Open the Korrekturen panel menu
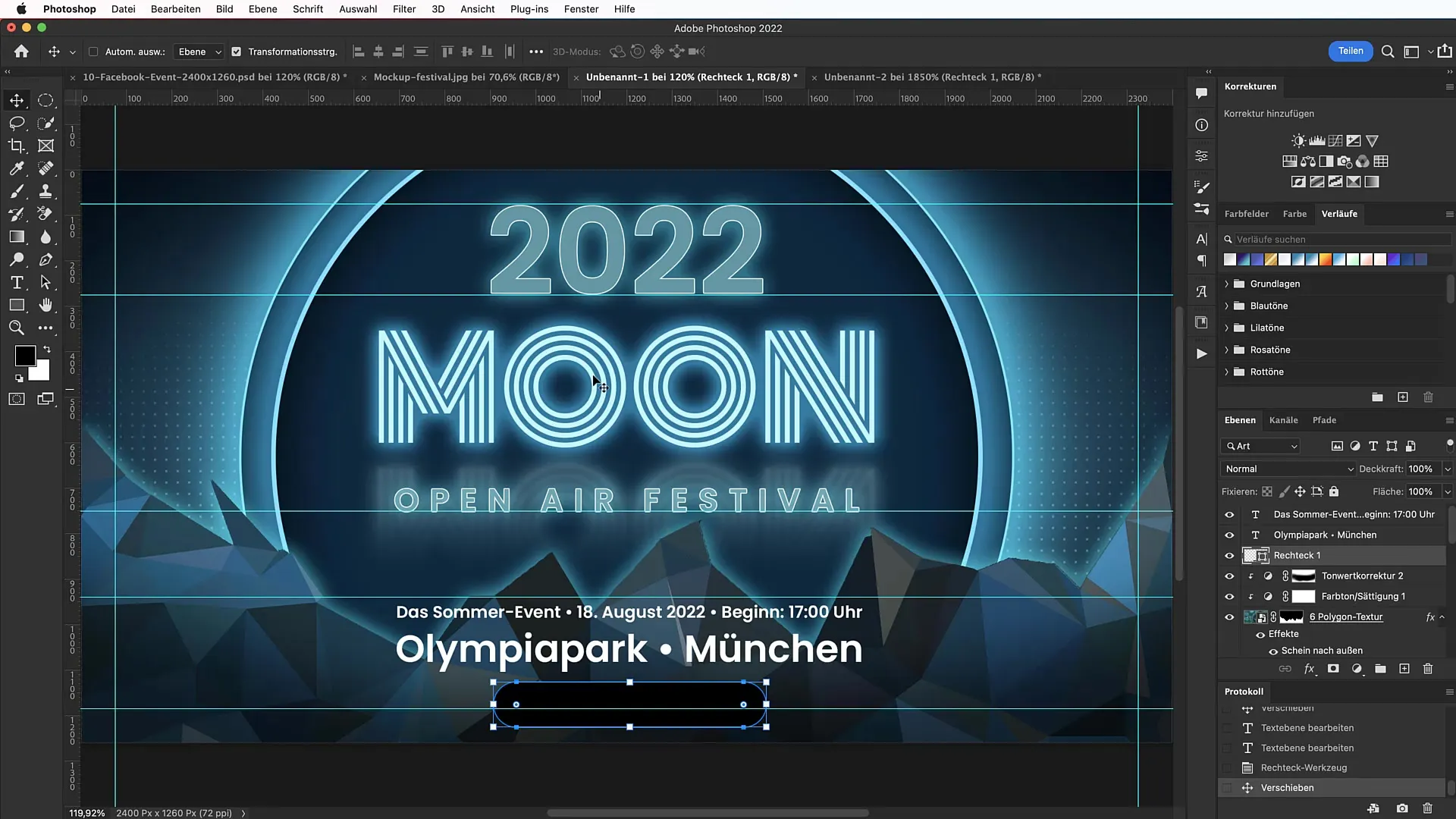Viewport: 1456px width, 819px height. click(1449, 87)
